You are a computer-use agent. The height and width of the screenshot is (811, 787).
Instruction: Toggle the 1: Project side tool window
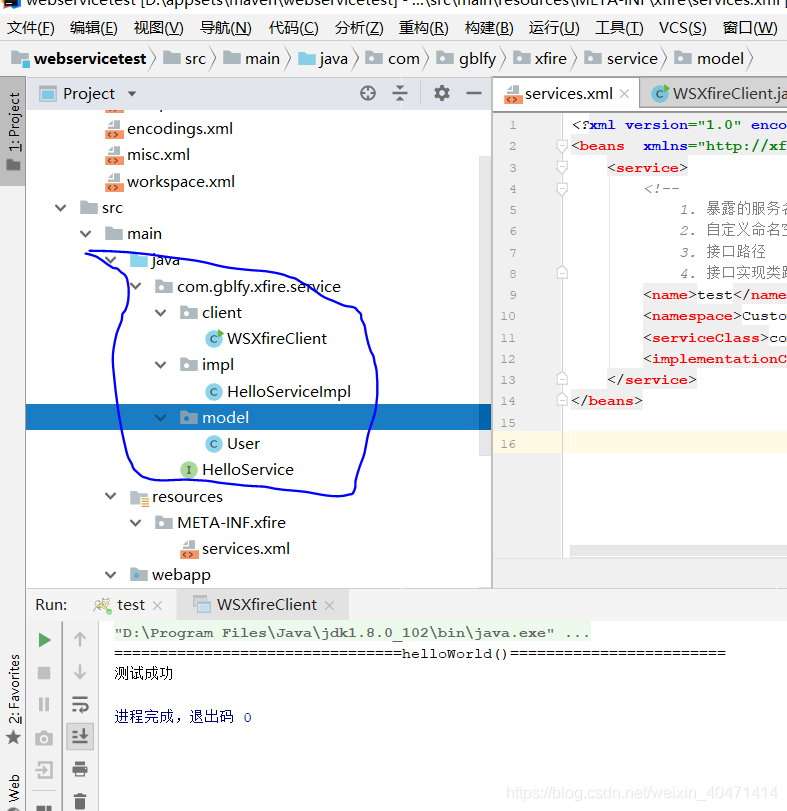[x=14, y=130]
